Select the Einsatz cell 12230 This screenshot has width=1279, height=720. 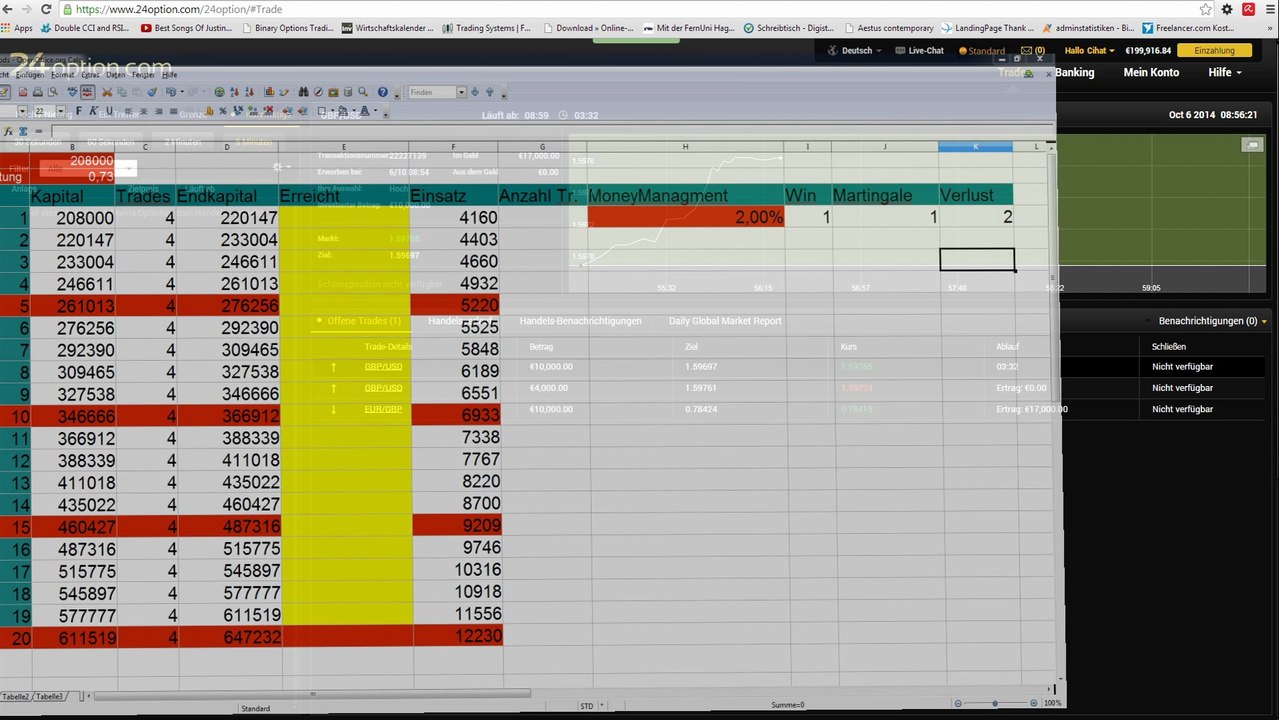tap(456, 636)
